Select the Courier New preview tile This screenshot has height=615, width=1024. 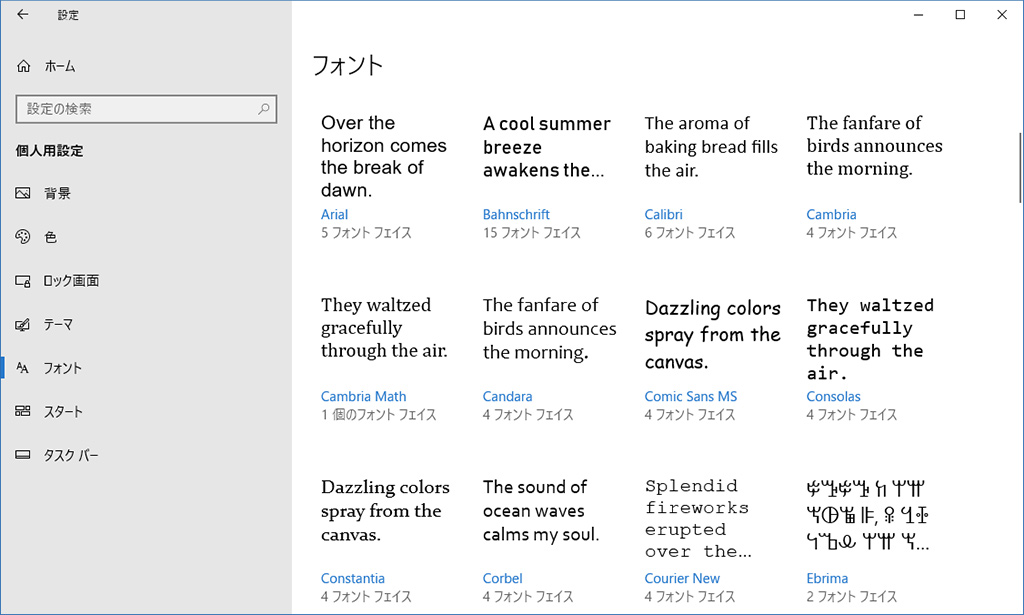pos(698,519)
